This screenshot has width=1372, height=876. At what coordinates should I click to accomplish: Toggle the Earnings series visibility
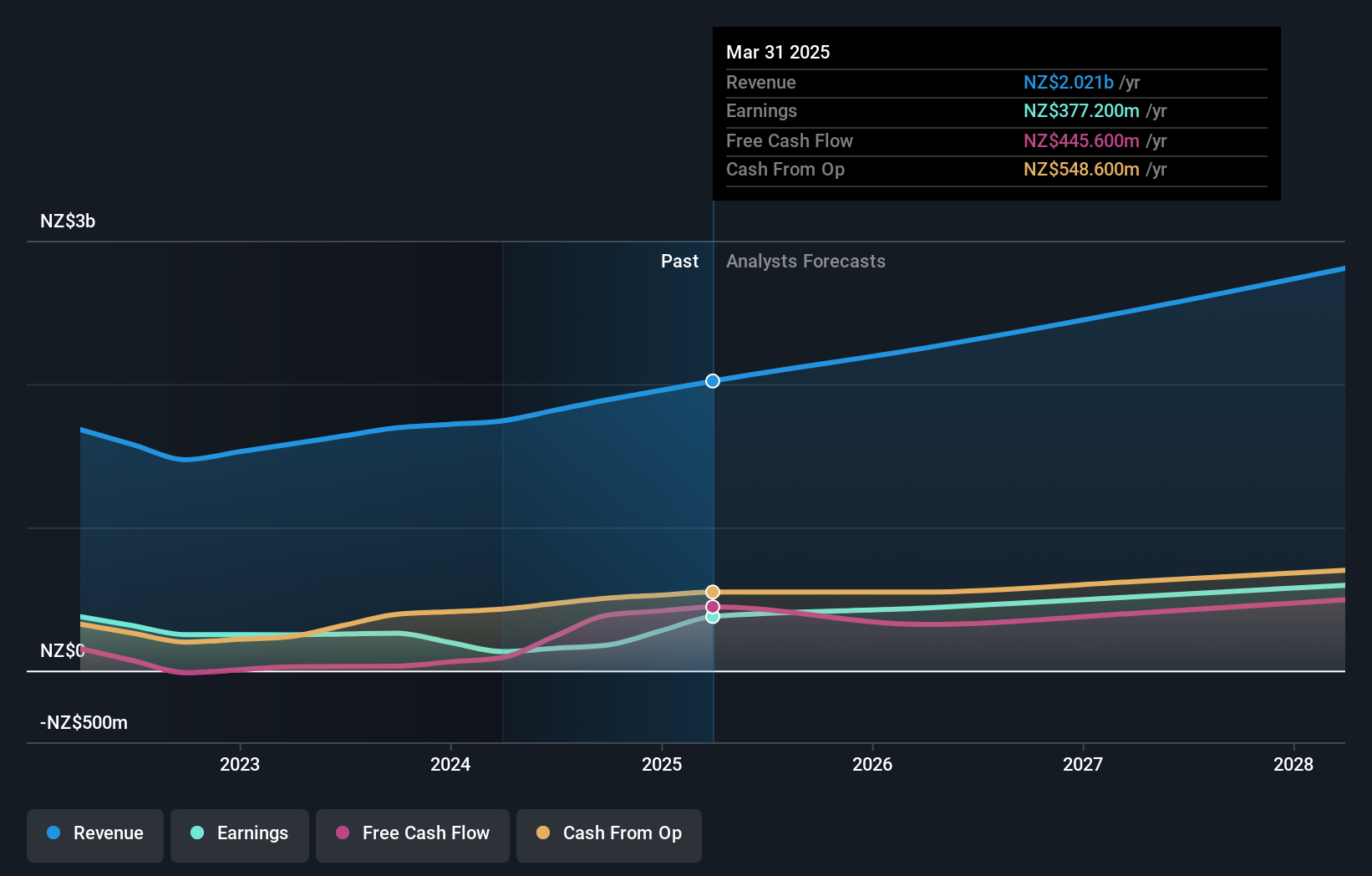pyautogui.click(x=240, y=835)
